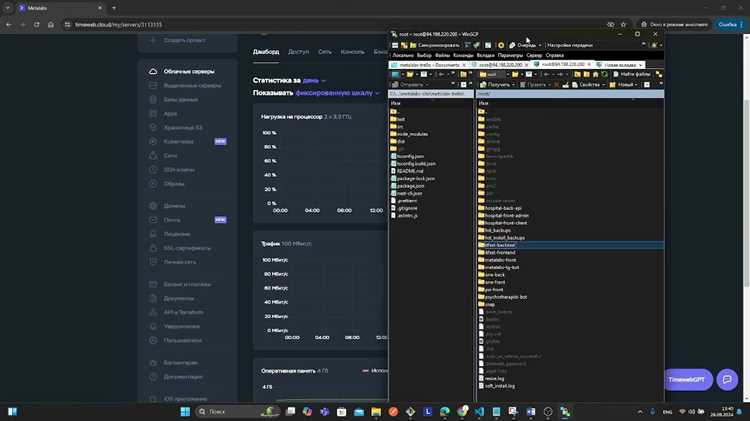Image resolution: width=750 pixels, height=421 pixels.
Task: Open the Новый dropdown in WinSCP remote toolbar
Action: 623,85
